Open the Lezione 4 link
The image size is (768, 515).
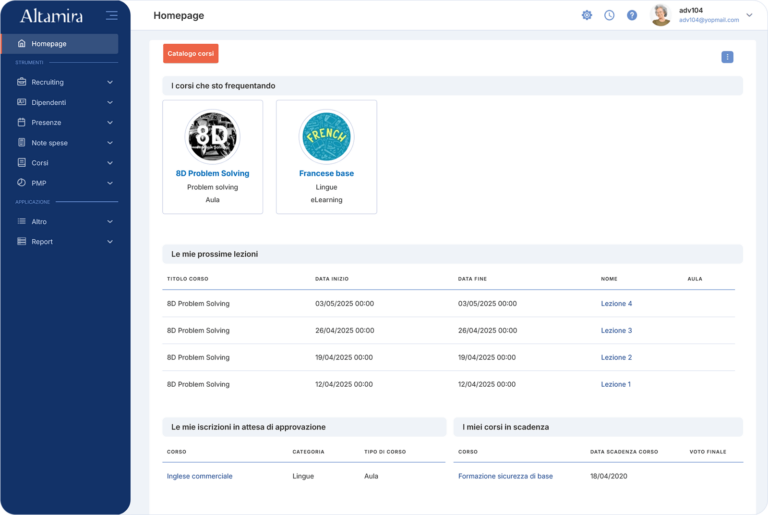[x=616, y=303]
